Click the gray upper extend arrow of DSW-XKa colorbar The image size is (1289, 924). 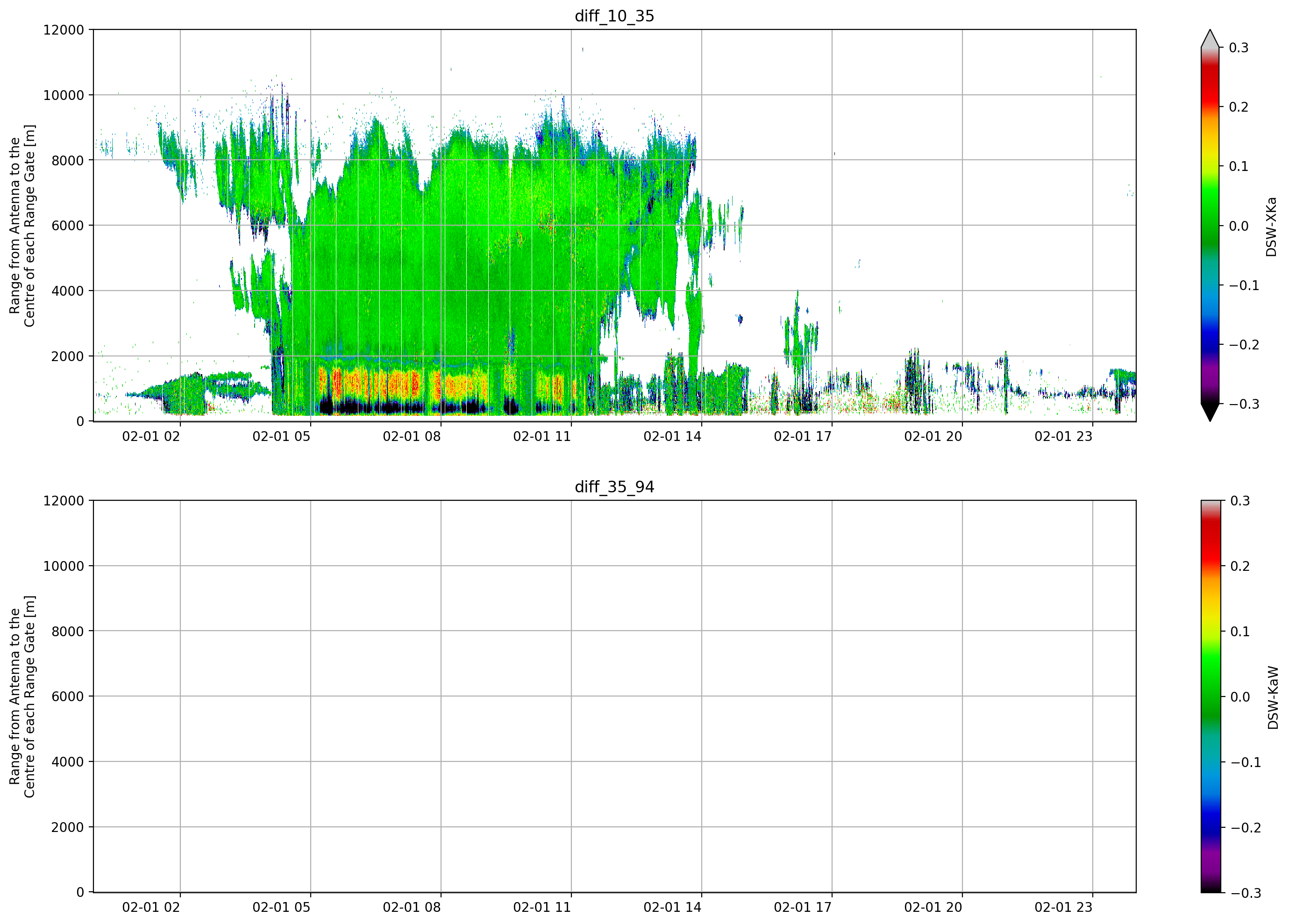pyautogui.click(x=1210, y=39)
